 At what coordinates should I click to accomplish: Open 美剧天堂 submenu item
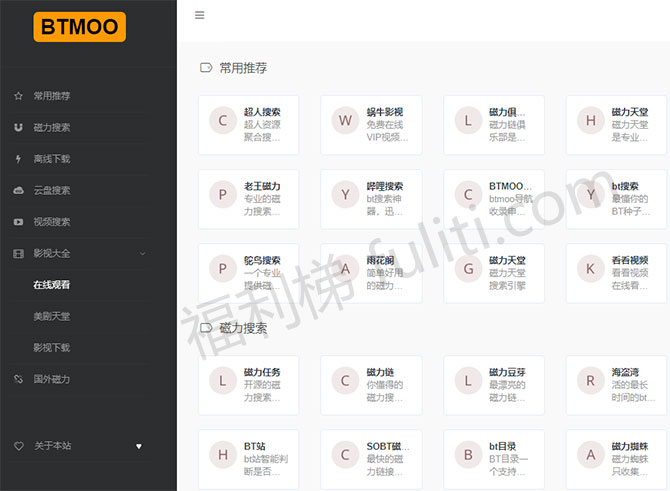(52, 316)
